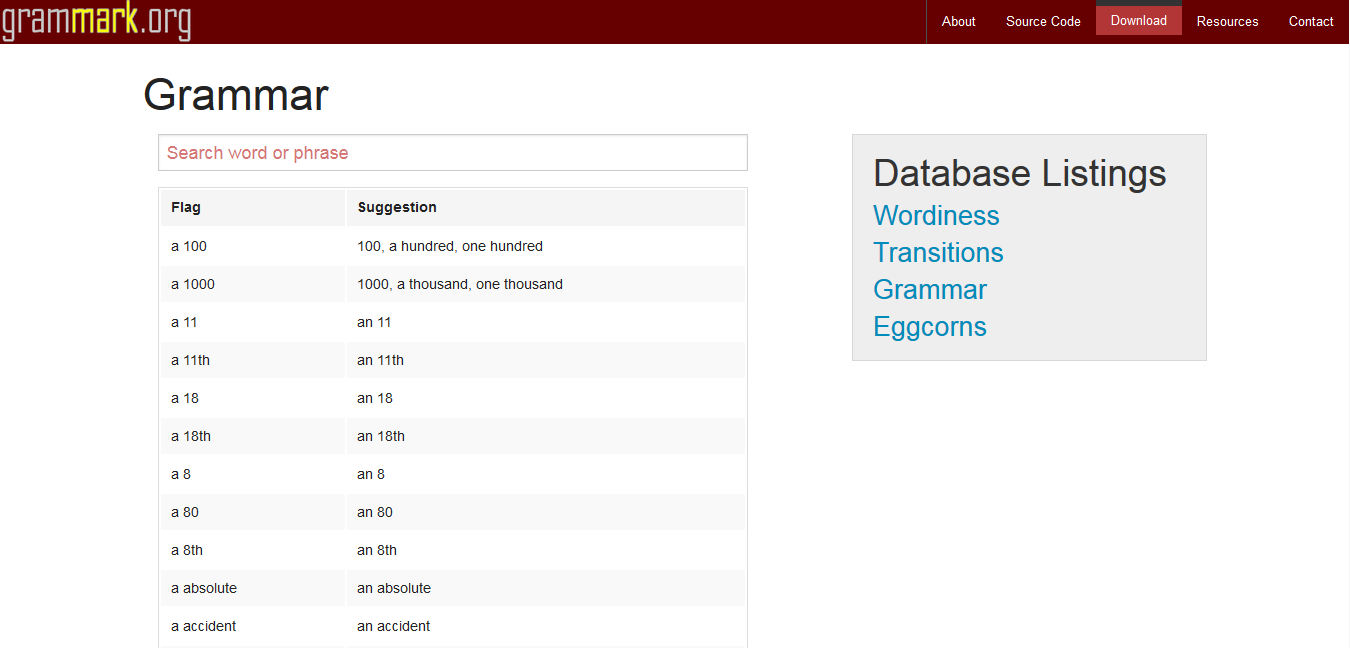The image size is (1350, 648).
Task: Select the 'a absolute' flag cell
Action: click(253, 588)
